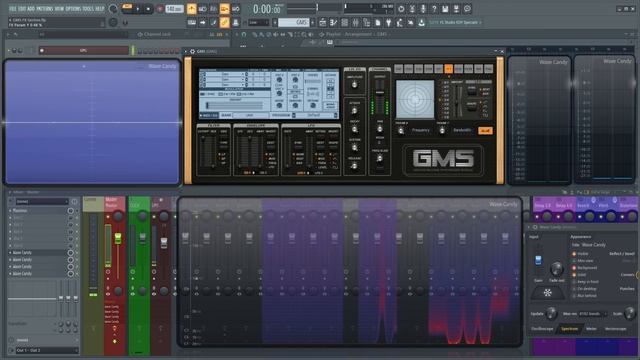Image resolution: width=640 pixels, height=360 pixels.
Task: Click the save project disk icon
Action: (445, 9)
